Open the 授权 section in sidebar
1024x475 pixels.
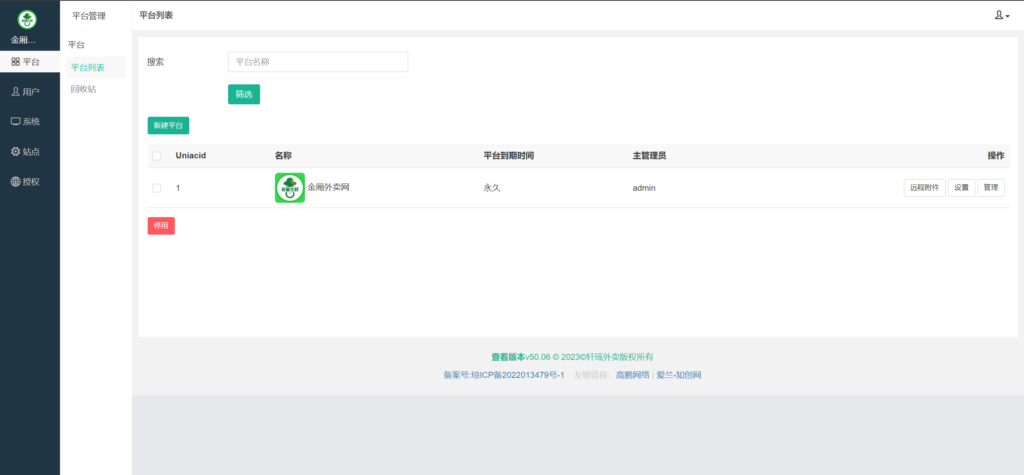click(x=26, y=182)
